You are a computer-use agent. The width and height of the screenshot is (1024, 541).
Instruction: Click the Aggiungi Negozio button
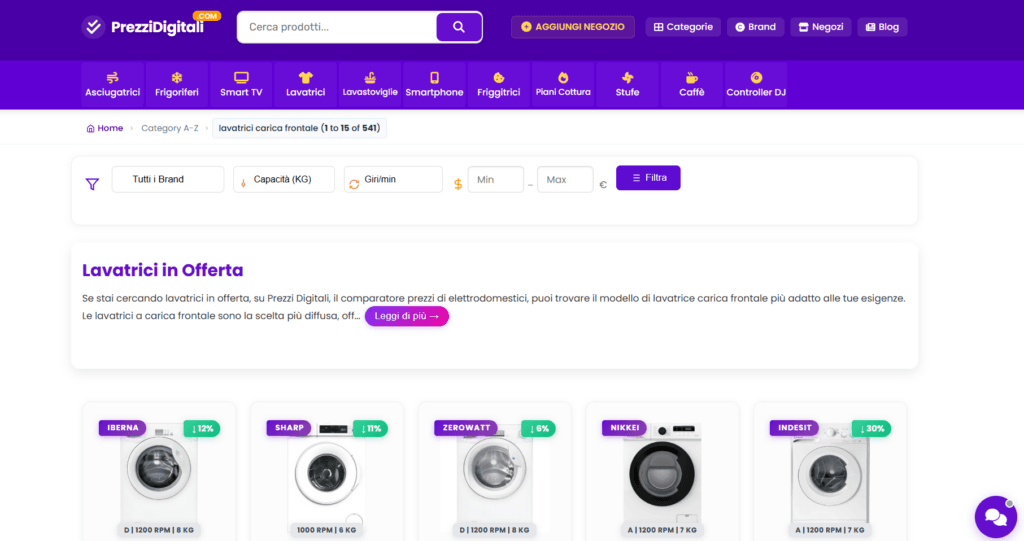pos(573,27)
